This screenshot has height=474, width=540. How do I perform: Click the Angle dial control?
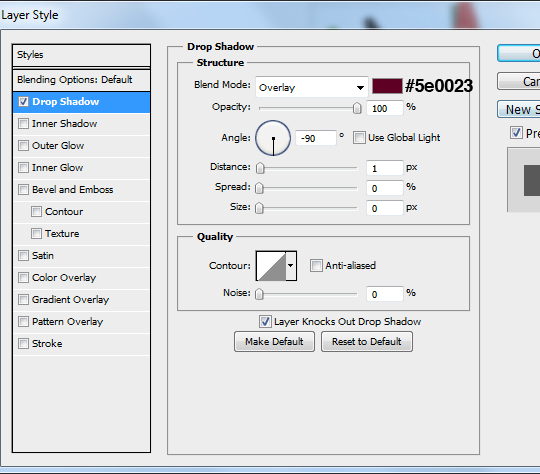point(273,138)
